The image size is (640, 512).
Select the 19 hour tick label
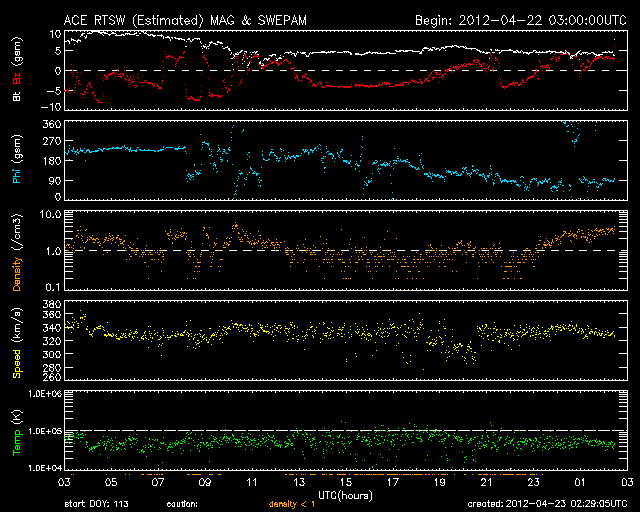(x=440, y=482)
